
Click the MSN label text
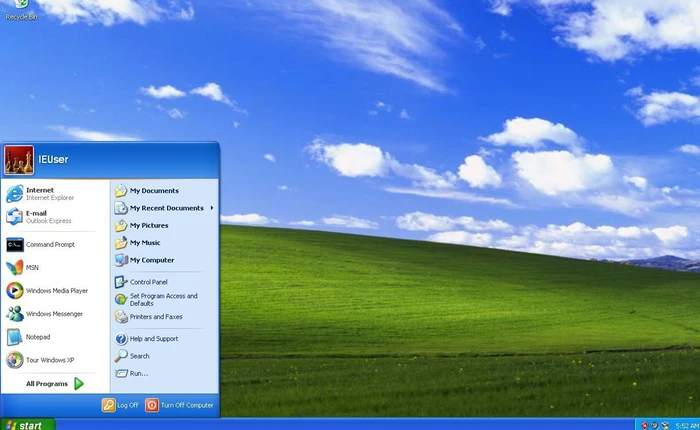(32, 267)
